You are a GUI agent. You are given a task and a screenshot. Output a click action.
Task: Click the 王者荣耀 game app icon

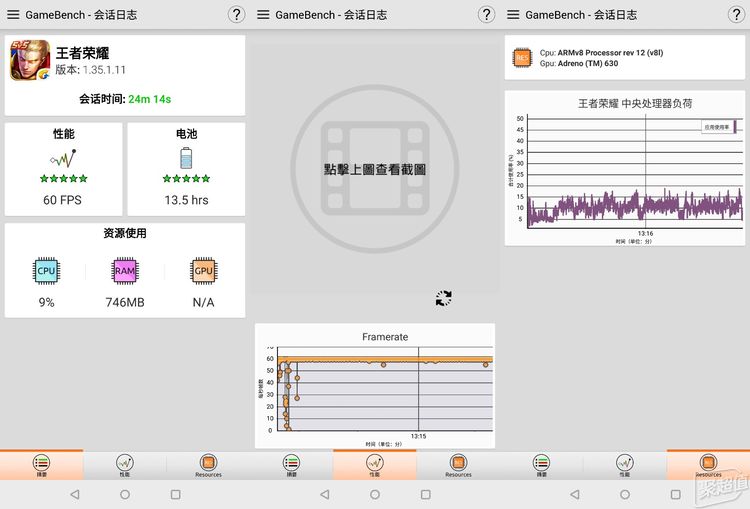pos(30,60)
